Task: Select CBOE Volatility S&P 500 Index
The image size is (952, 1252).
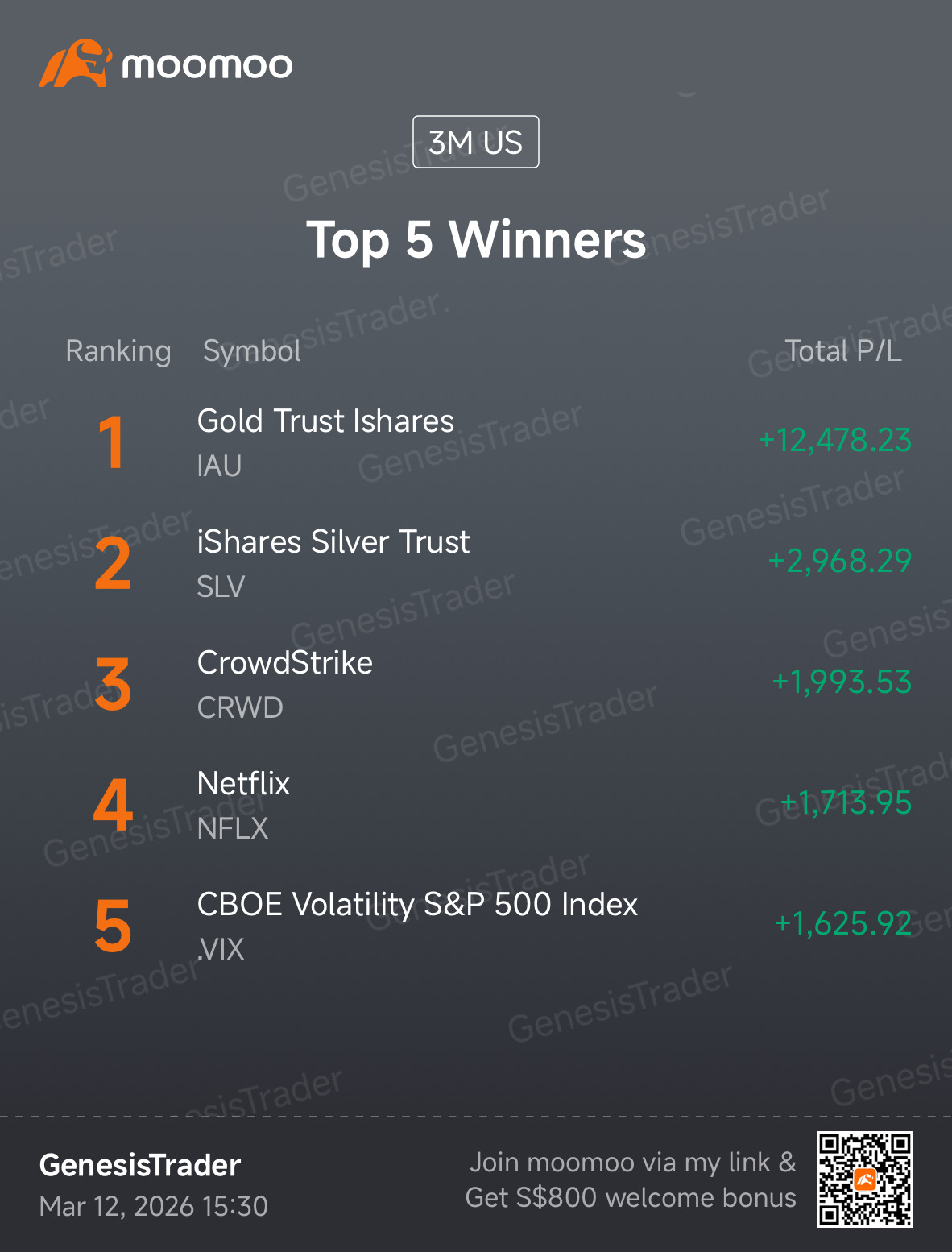Action: click(417, 904)
